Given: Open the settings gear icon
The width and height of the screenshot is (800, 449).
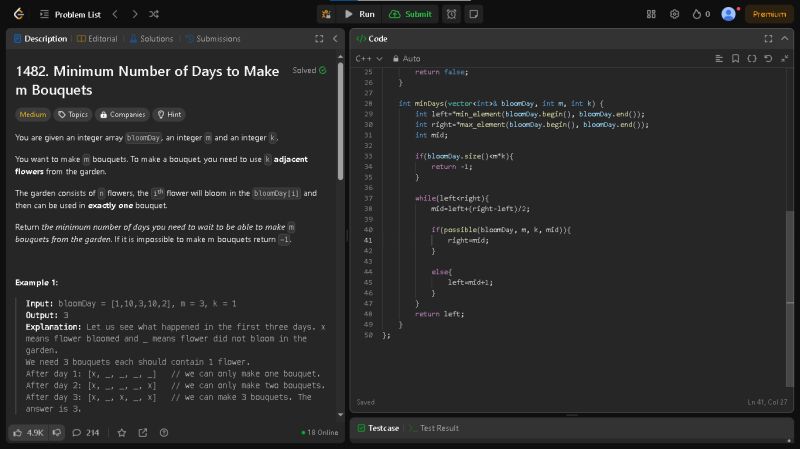Looking at the screenshot, I should [x=674, y=14].
